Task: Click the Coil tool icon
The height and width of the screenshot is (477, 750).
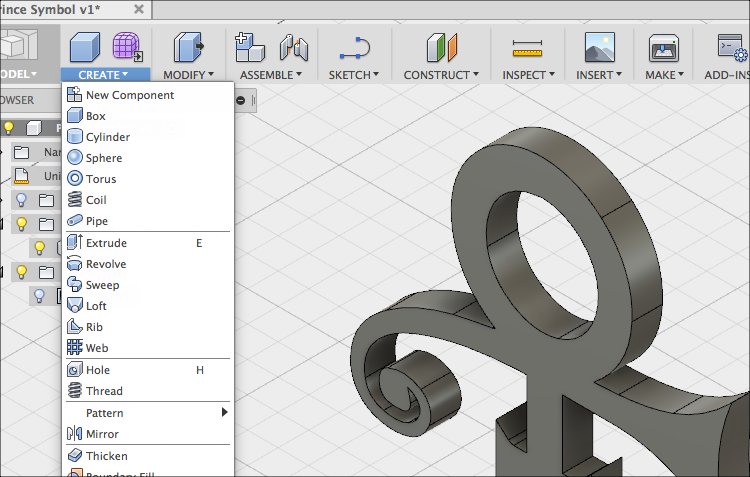Action: (x=74, y=200)
